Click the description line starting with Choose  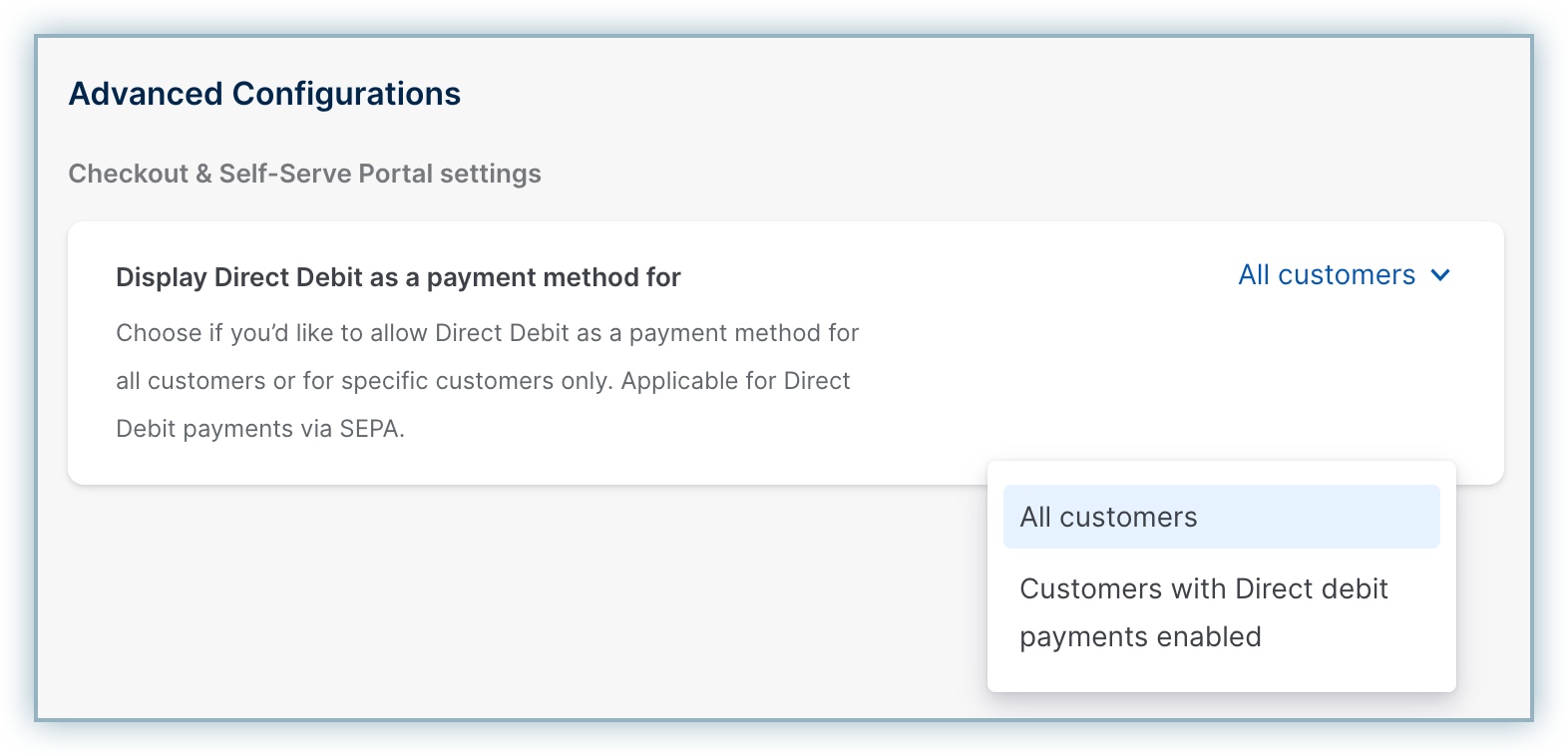[487, 333]
